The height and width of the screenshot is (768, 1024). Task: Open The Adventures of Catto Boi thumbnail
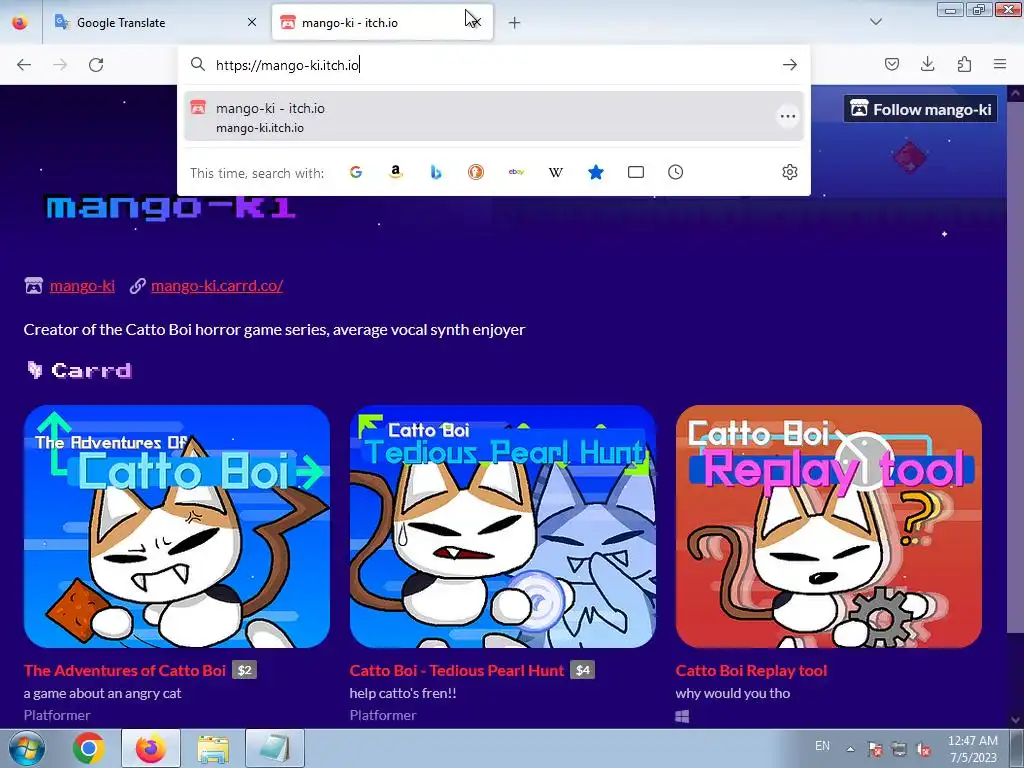(177, 526)
